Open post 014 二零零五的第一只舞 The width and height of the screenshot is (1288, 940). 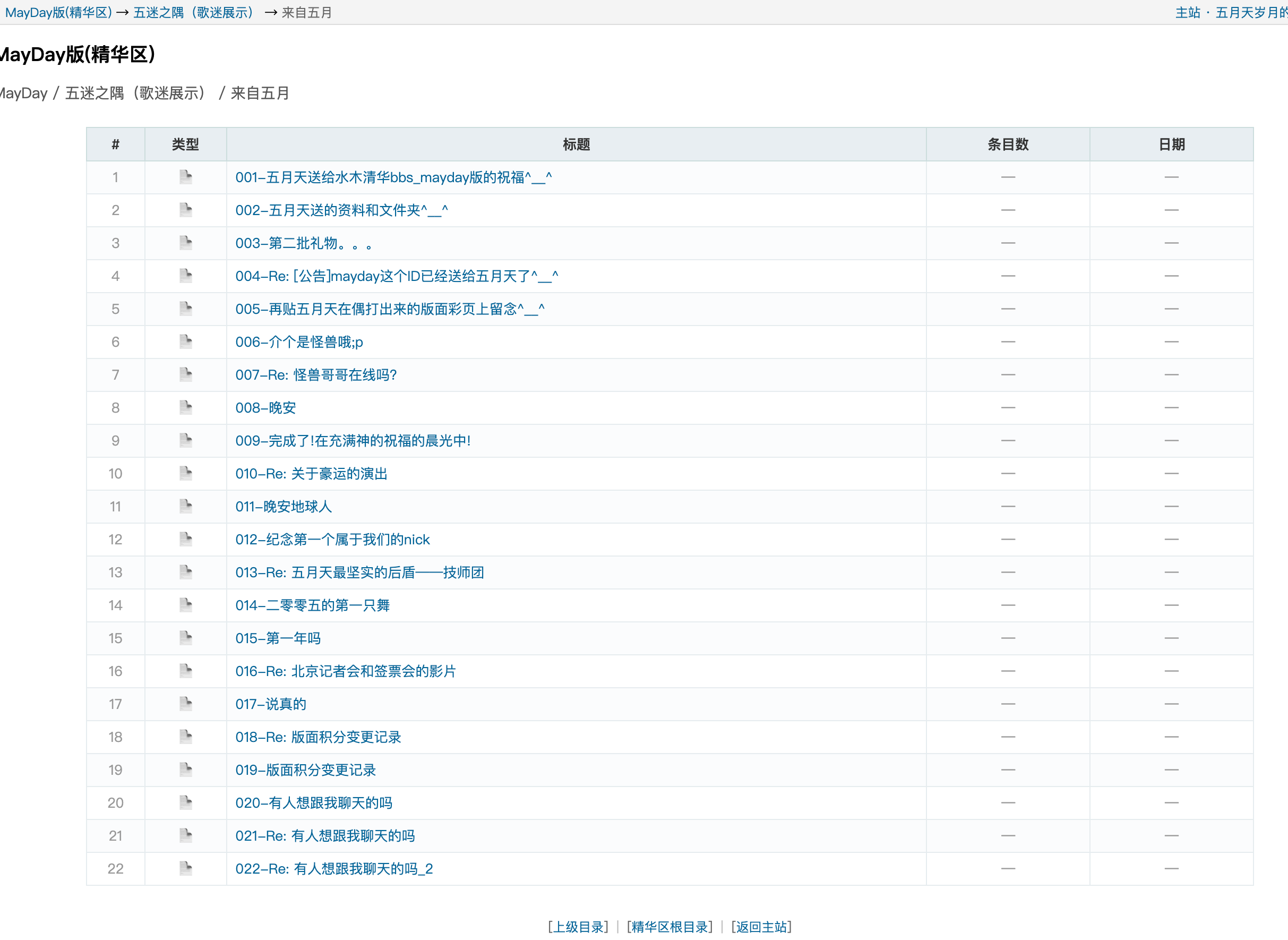(313, 605)
